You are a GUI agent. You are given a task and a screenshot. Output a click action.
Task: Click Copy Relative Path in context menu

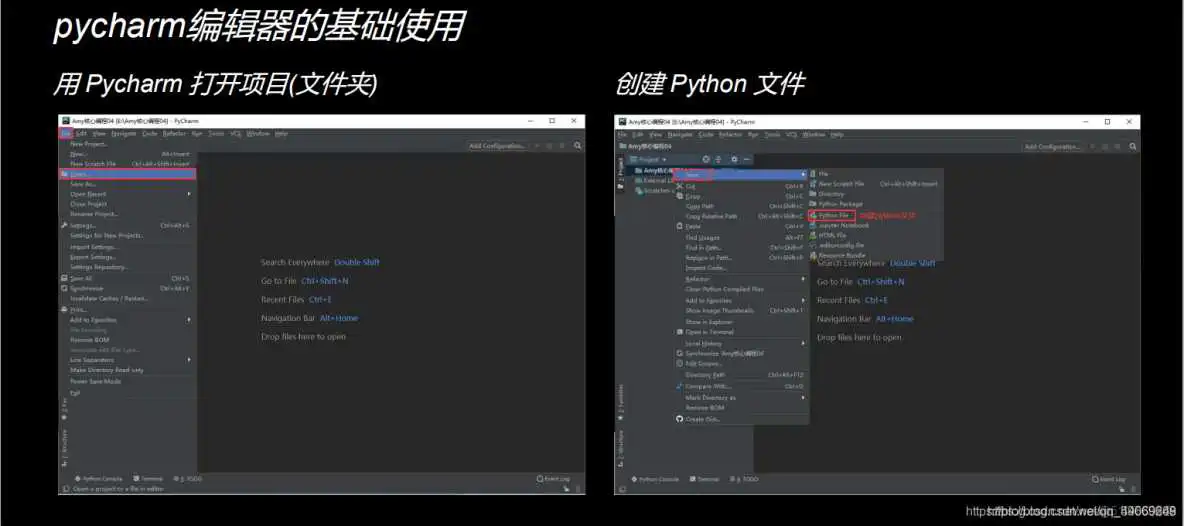(x=711, y=217)
